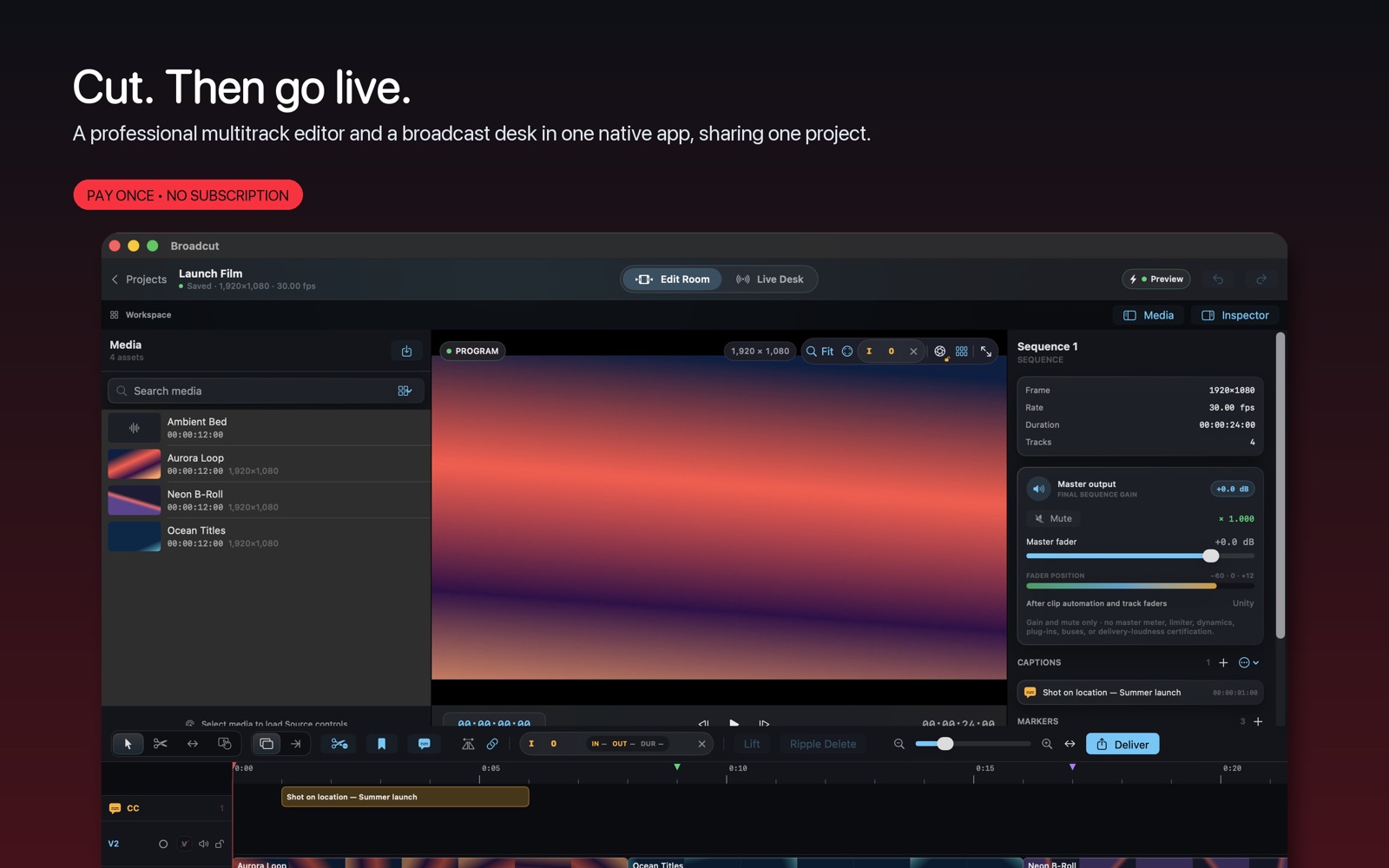This screenshot has height=868, width=1389.
Task: Click the arrow-to-bar insert mode icon
Action: point(296,744)
